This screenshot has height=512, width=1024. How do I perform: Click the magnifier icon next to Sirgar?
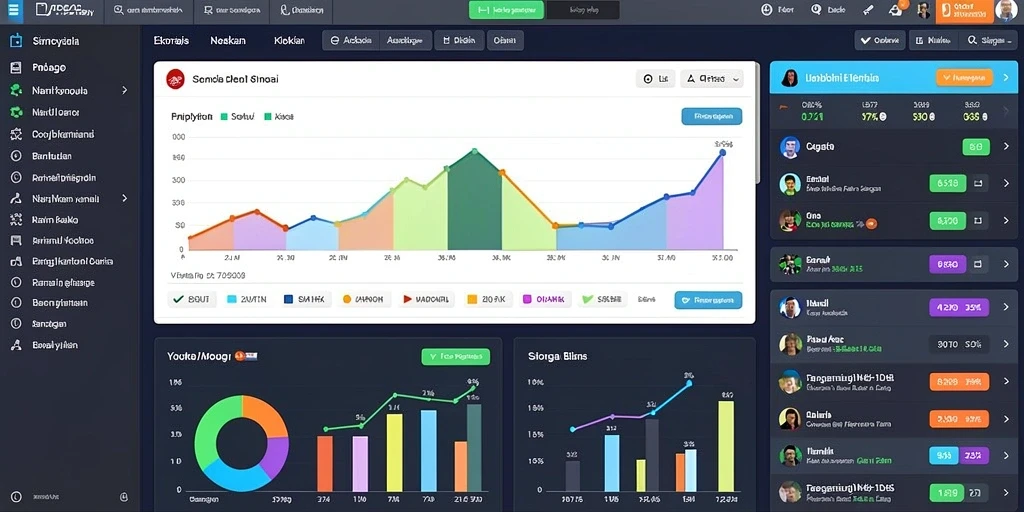pos(972,40)
